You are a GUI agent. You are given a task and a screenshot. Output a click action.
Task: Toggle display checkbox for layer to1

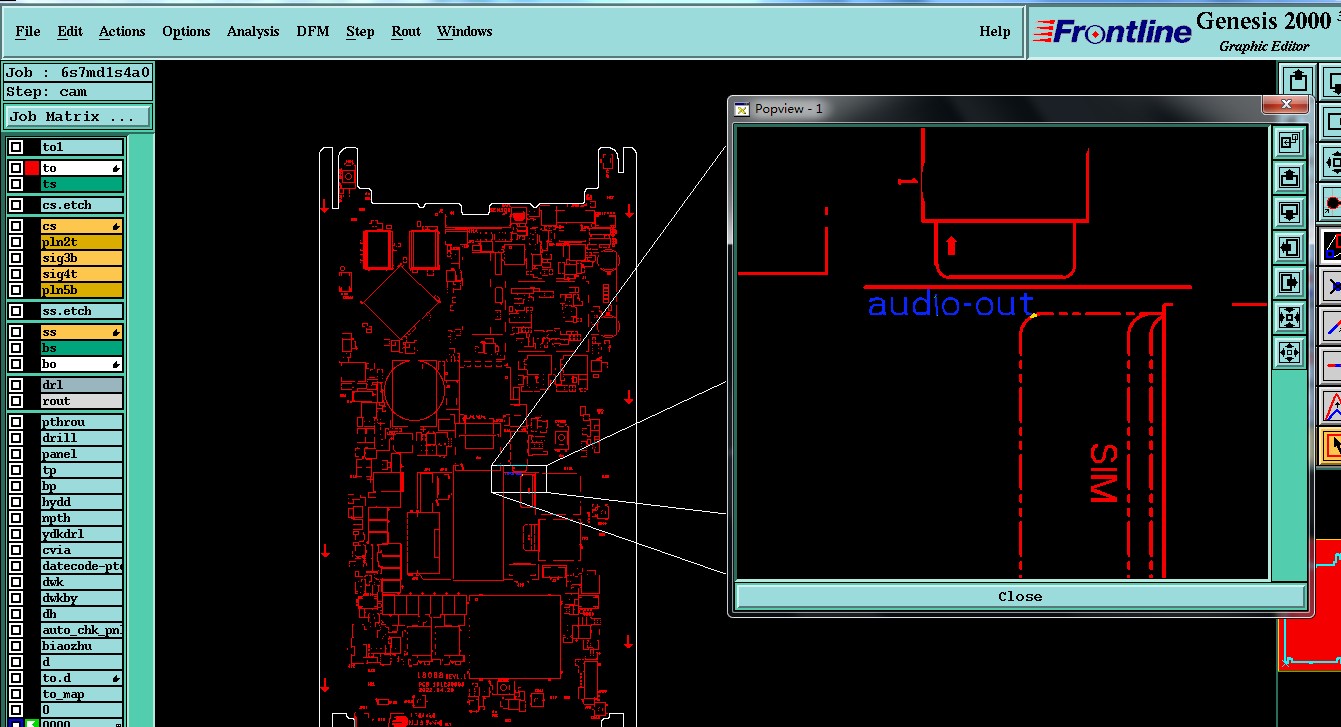pos(16,147)
